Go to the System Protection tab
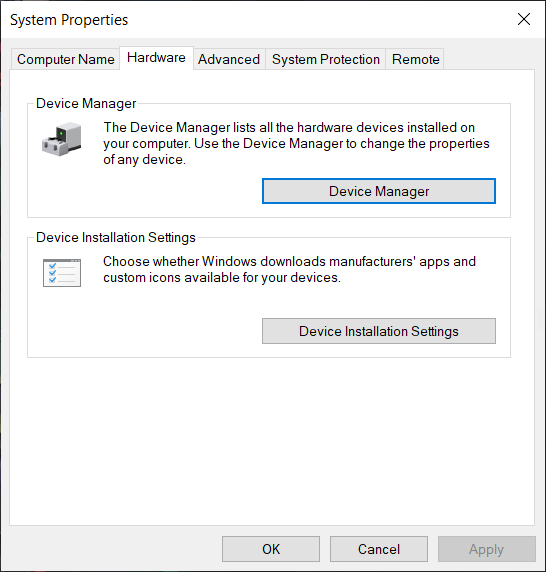546x572 pixels. click(325, 59)
